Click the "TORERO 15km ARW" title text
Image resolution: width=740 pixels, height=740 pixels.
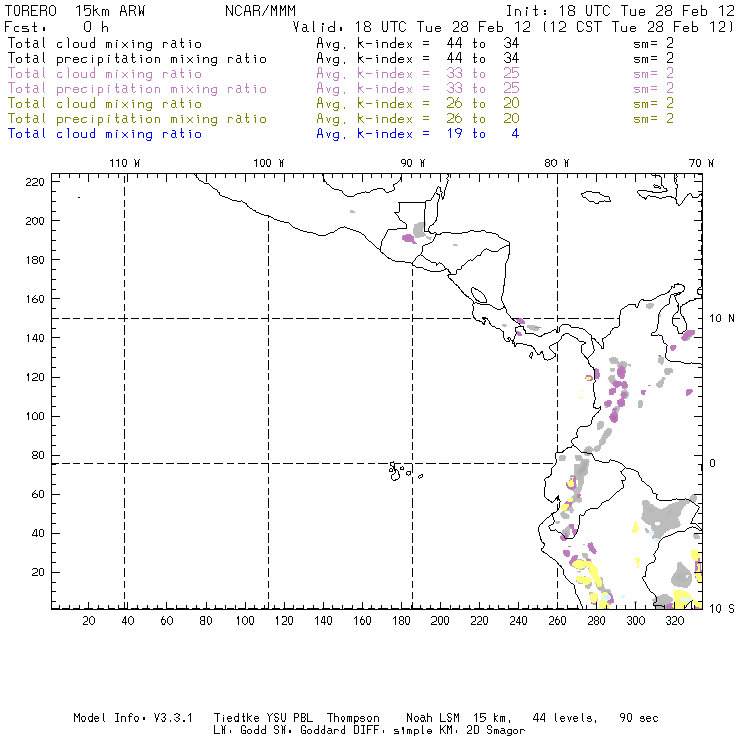coord(75,11)
